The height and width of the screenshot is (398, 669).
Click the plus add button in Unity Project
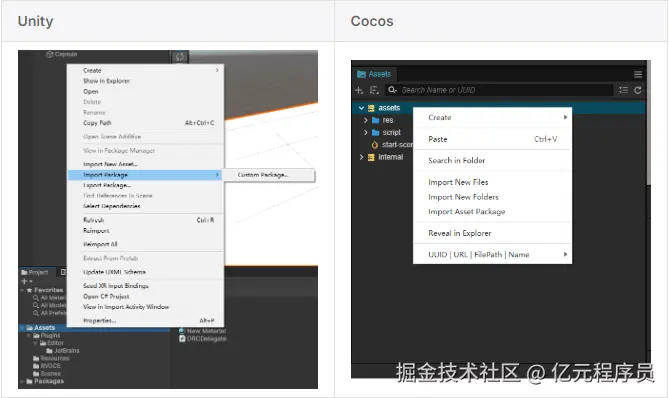(24, 281)
